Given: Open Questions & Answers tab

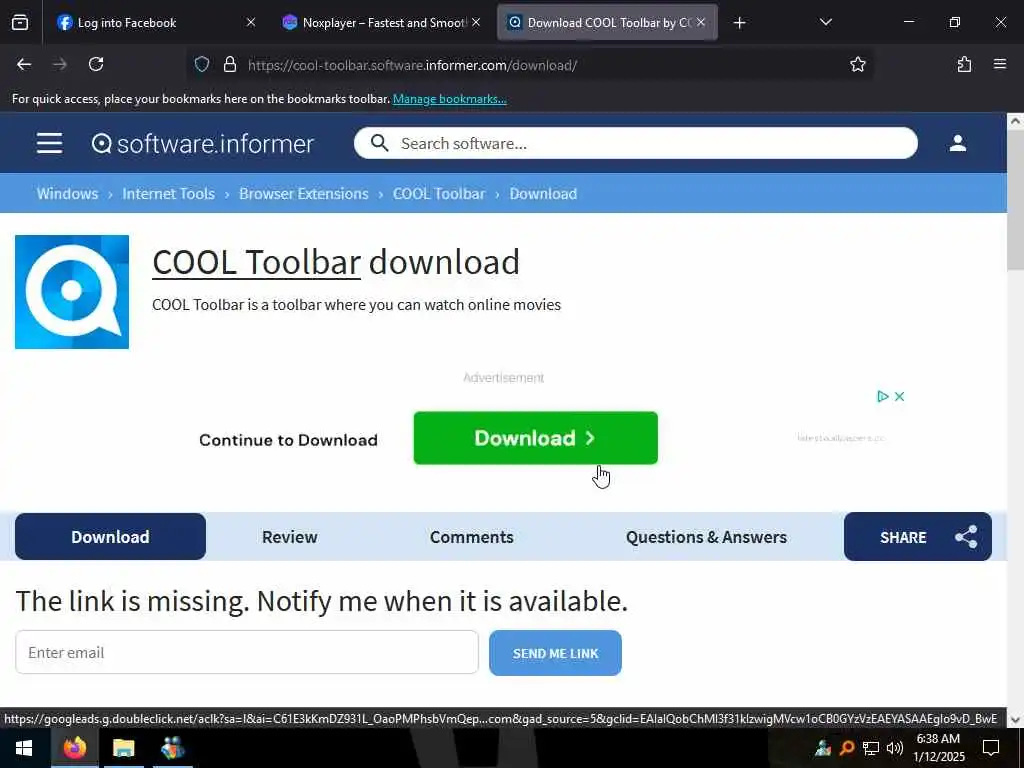Looking at the screenshot, I should [x=706, y=537].
